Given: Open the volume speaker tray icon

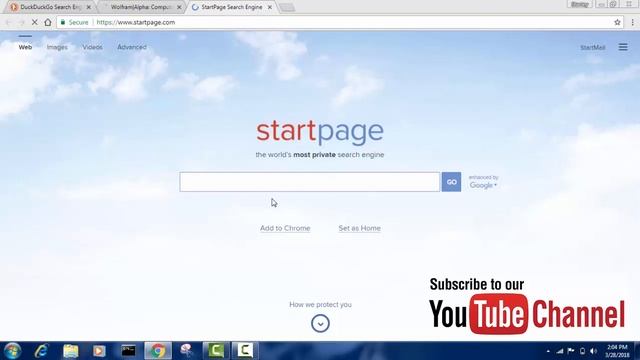Looking at the screenshot, I should (x=593, y=351).
